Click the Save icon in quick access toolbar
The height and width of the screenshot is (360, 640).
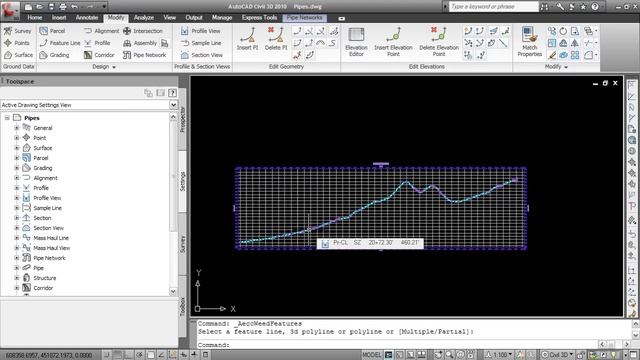pos(51,7)
